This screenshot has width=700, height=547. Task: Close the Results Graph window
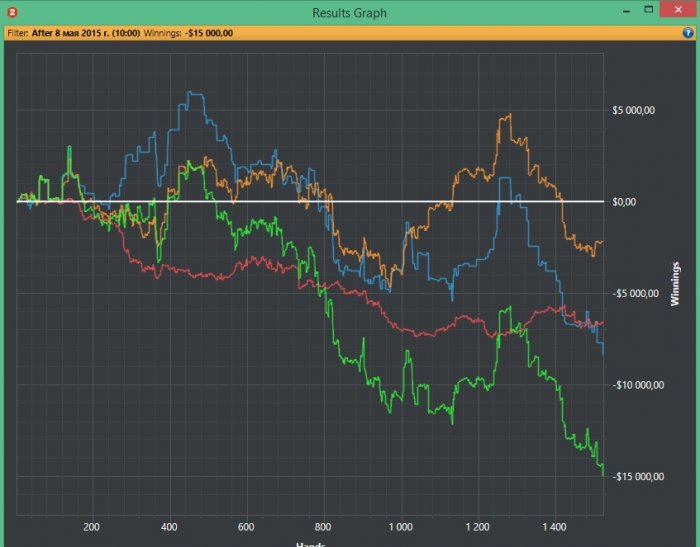(x=678, y=9)
